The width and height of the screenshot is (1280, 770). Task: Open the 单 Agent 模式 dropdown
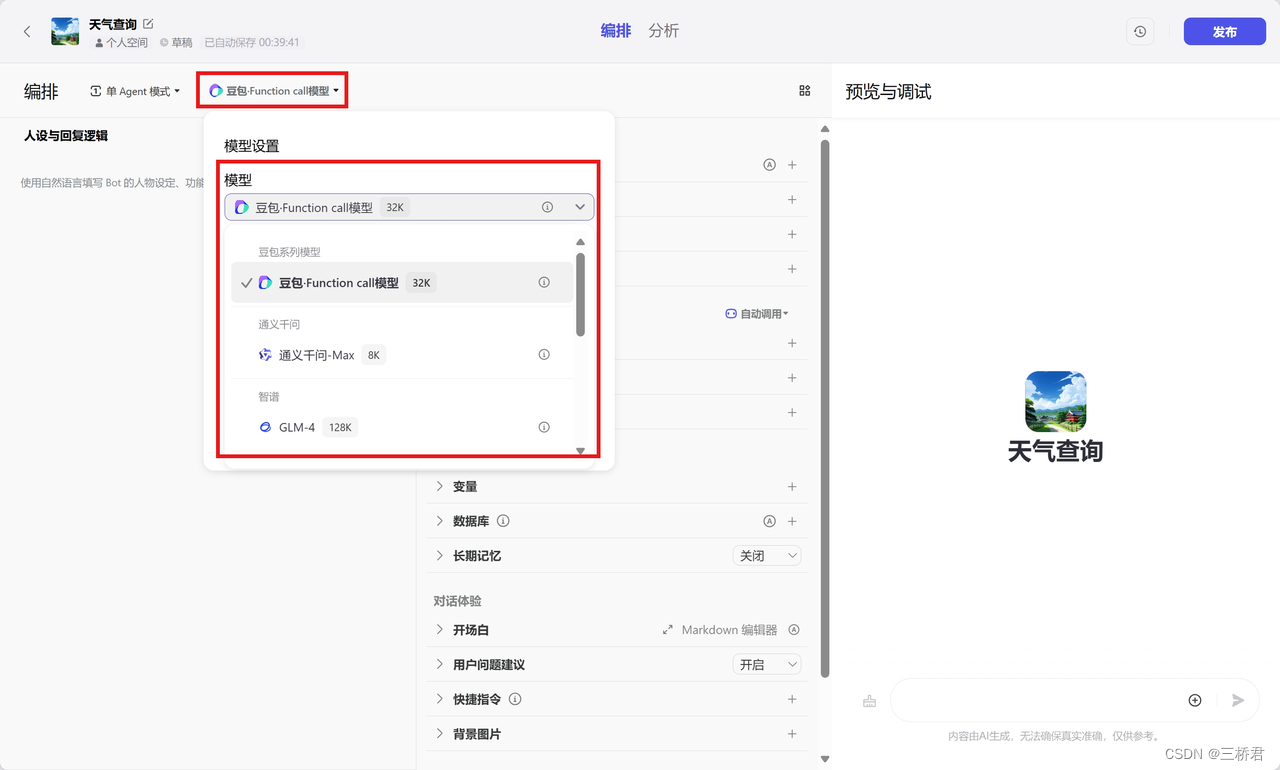point(135,91)
